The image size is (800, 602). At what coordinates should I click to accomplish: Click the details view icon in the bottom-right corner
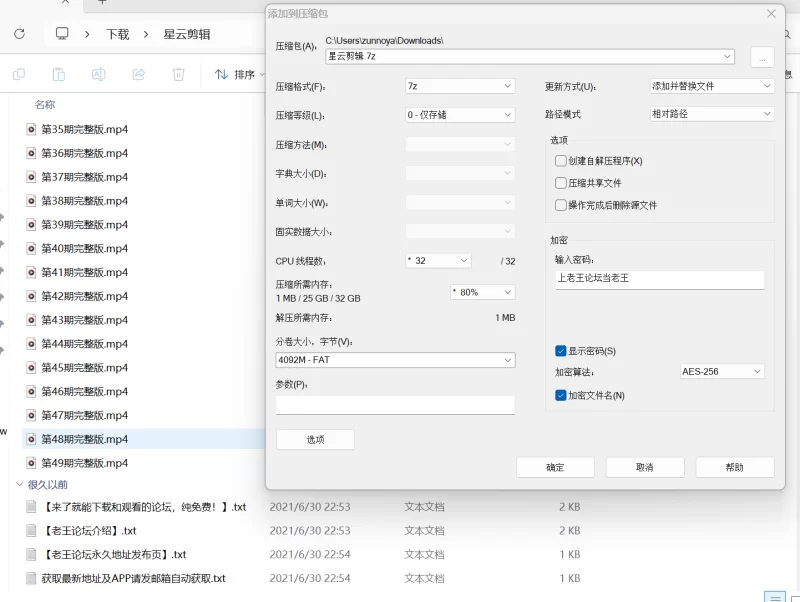click(x=774, y=597)
